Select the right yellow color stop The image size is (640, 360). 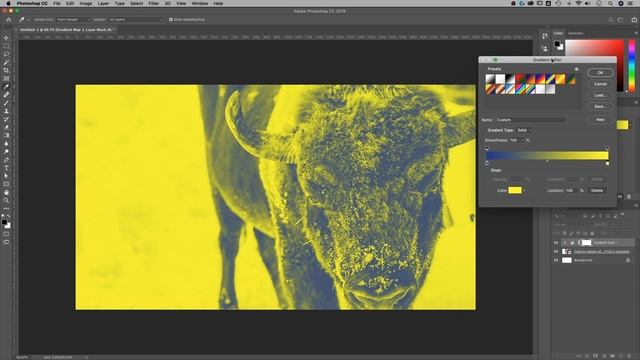(607, 163)
